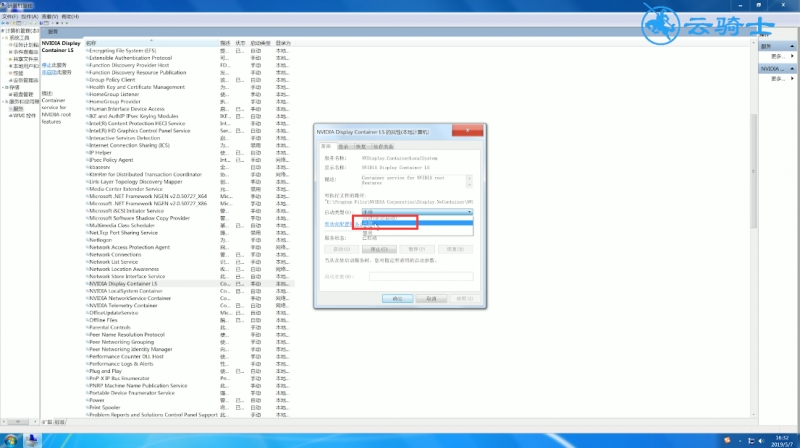Open the 查看(V) menu
Screen dimensions: 800x448
click(49, 17)
